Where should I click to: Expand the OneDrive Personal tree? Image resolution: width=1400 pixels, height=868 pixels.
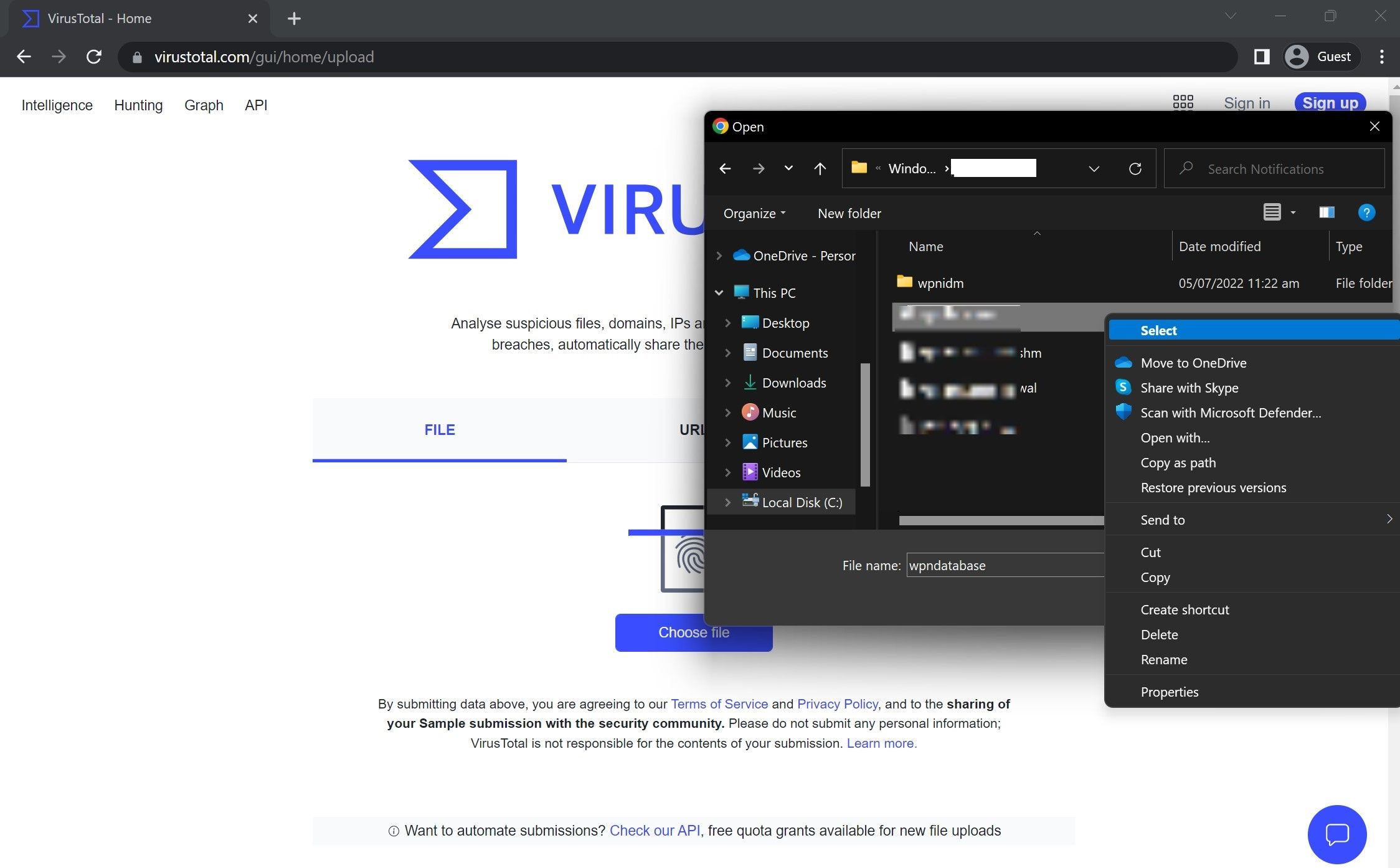[x=720, y=255]
